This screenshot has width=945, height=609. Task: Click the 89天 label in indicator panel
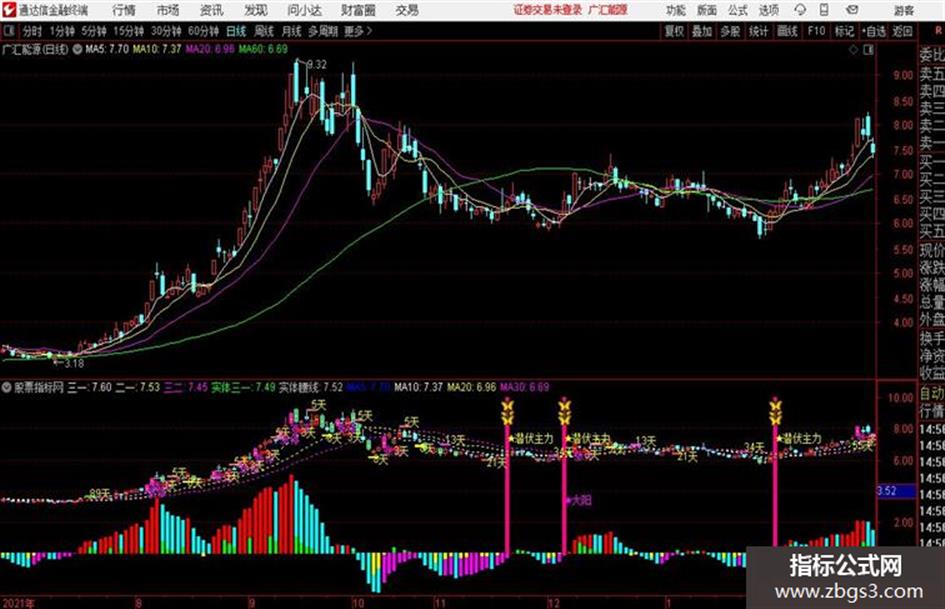(100, 494)
